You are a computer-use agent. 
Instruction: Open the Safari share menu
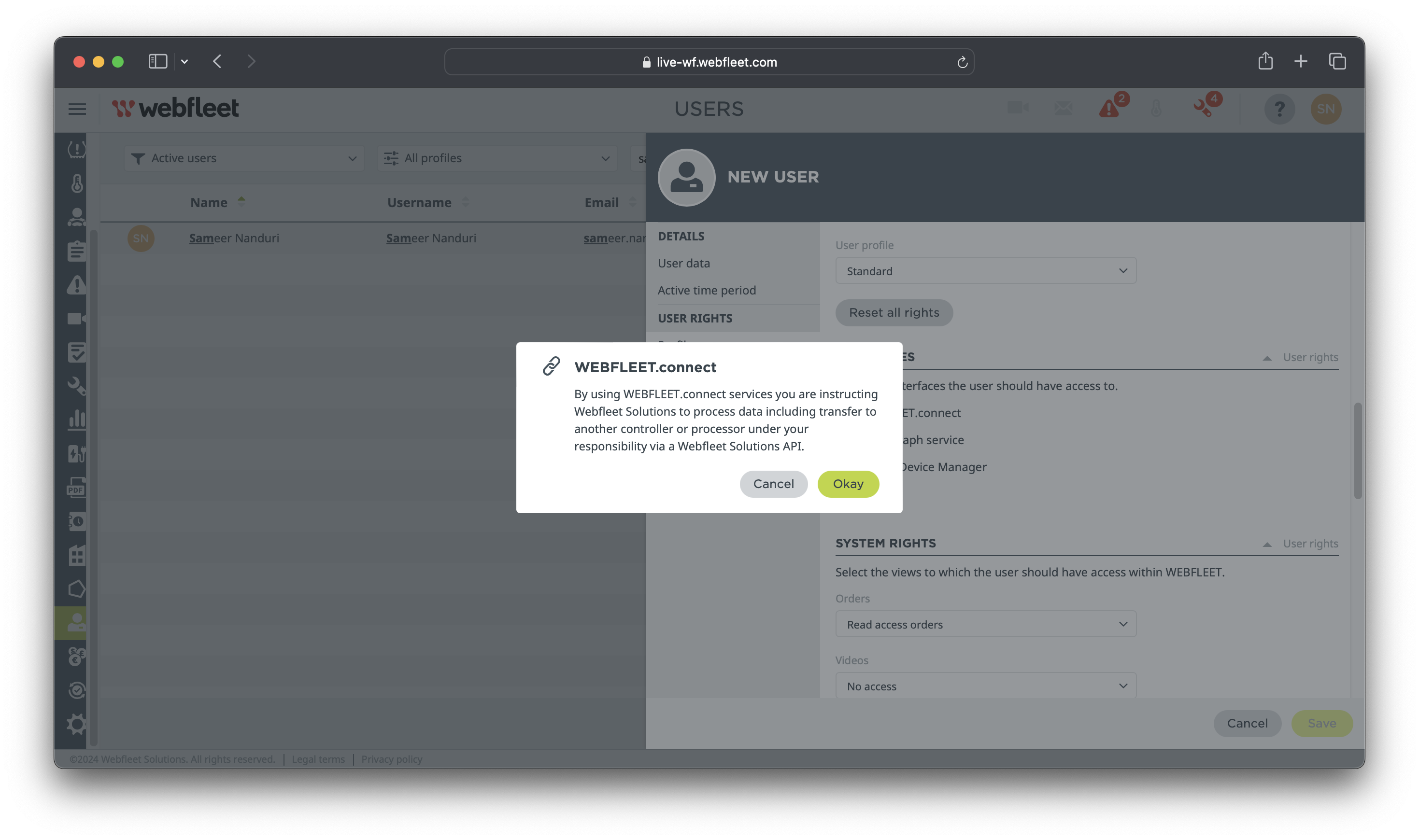click(x=1265, y=61)
